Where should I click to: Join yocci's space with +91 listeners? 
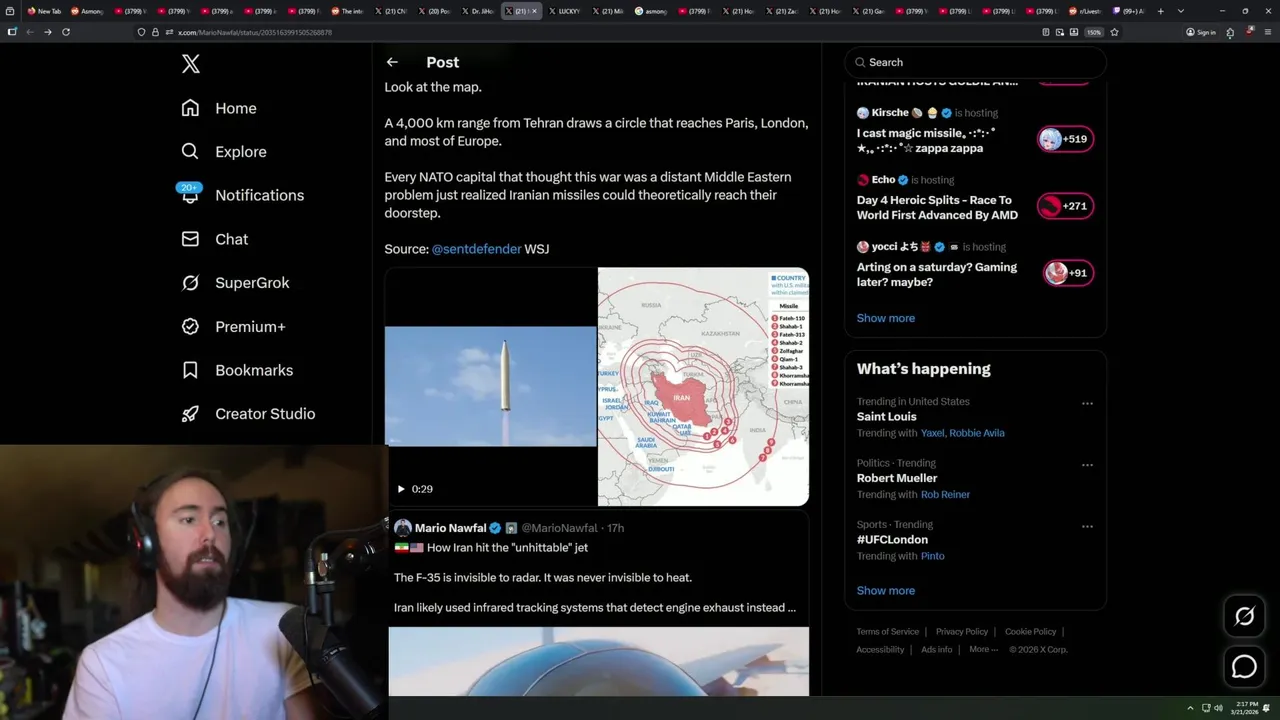[1068, 273]
